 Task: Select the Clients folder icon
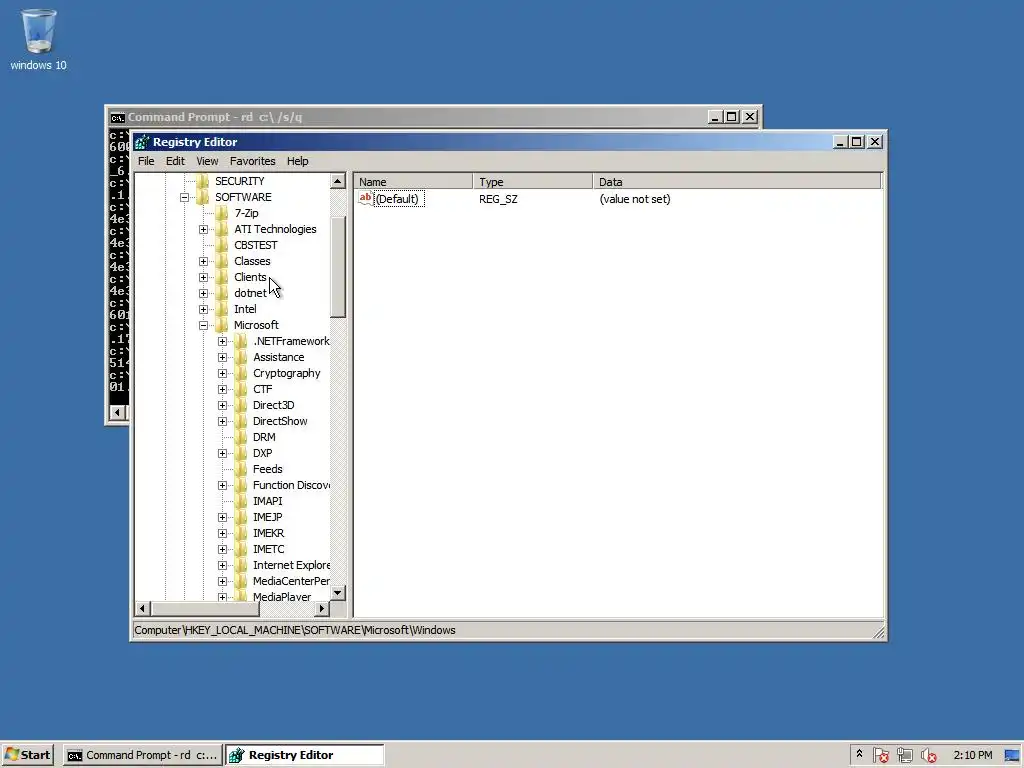tap(222, 277)
